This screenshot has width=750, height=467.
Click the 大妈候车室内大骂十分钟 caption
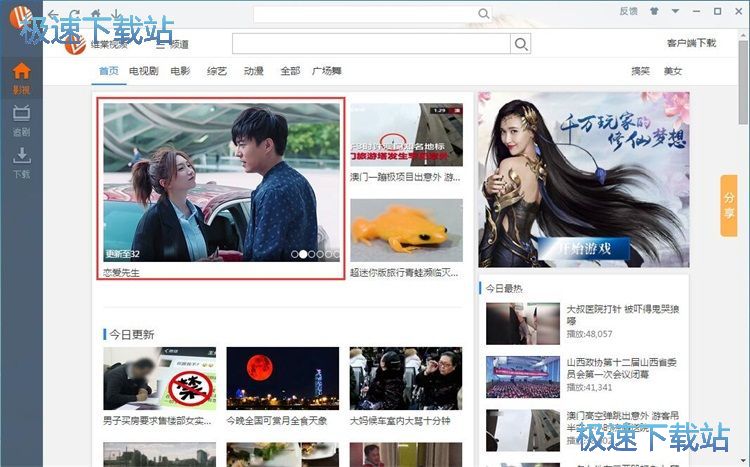[x=400, y=421]
